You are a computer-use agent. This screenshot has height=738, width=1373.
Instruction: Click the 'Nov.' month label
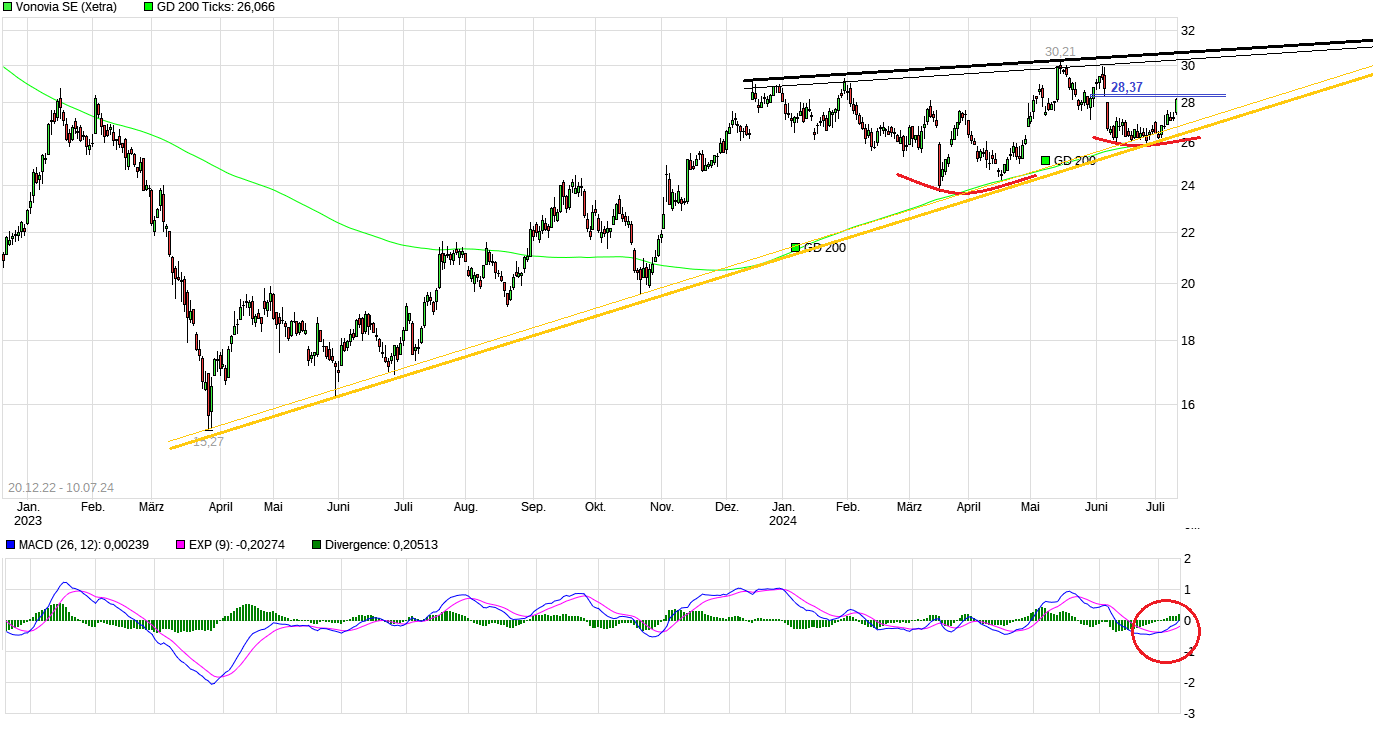662,507
